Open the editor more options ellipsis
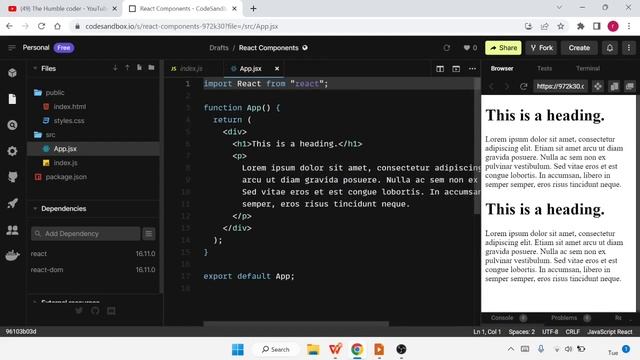Viewport: 640px width, 360px height. (472, 69)
